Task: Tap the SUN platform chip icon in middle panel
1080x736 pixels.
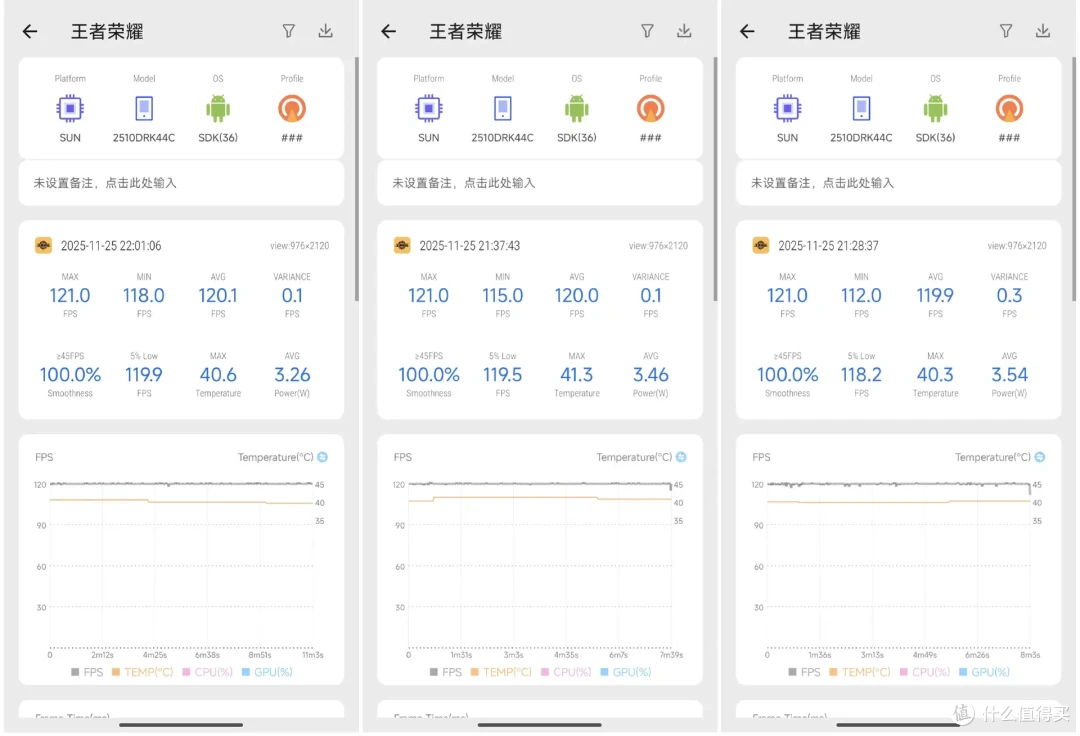Action: click(x=428, y=108)
